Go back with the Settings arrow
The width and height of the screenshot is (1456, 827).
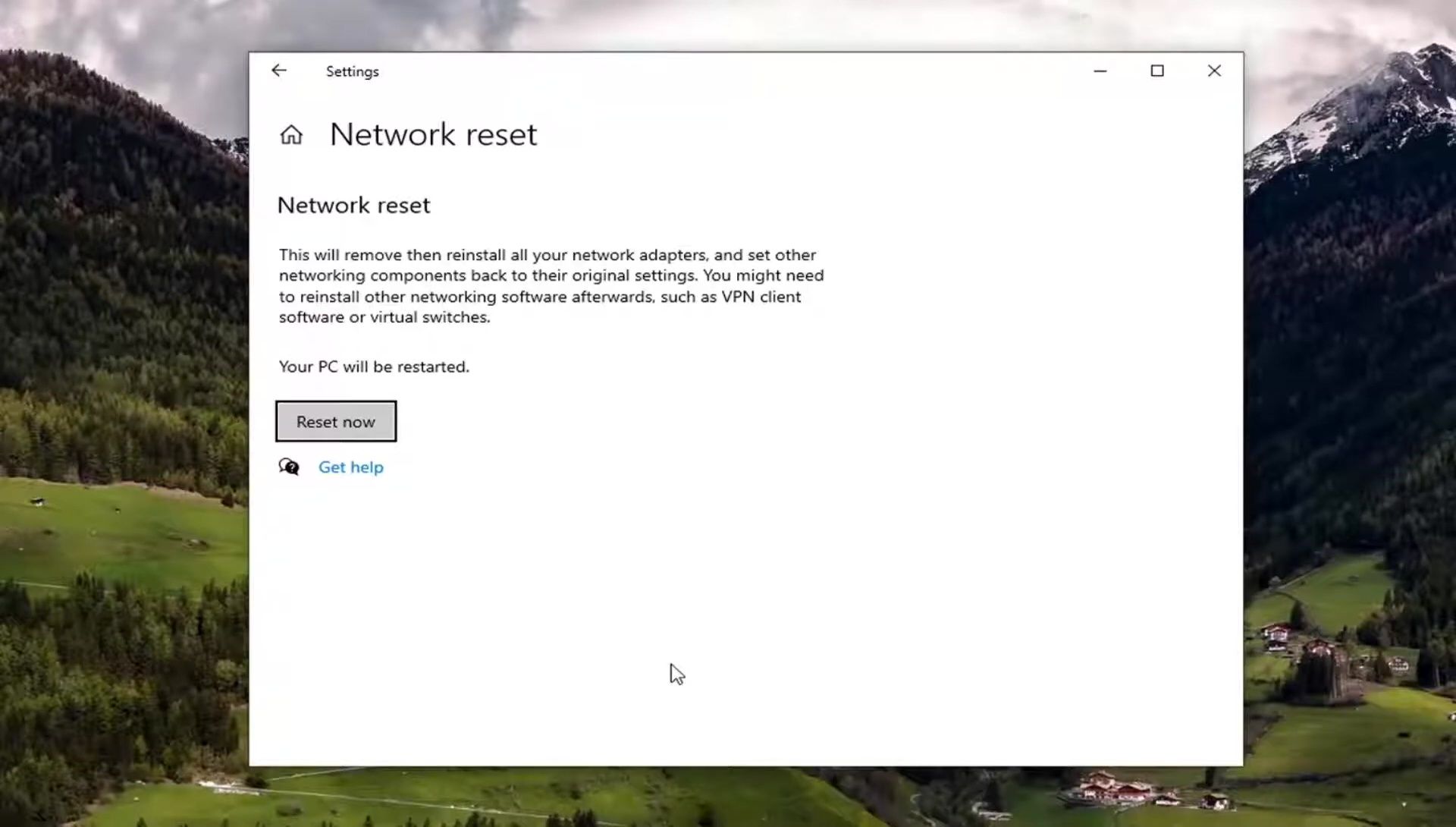point(279,71)
